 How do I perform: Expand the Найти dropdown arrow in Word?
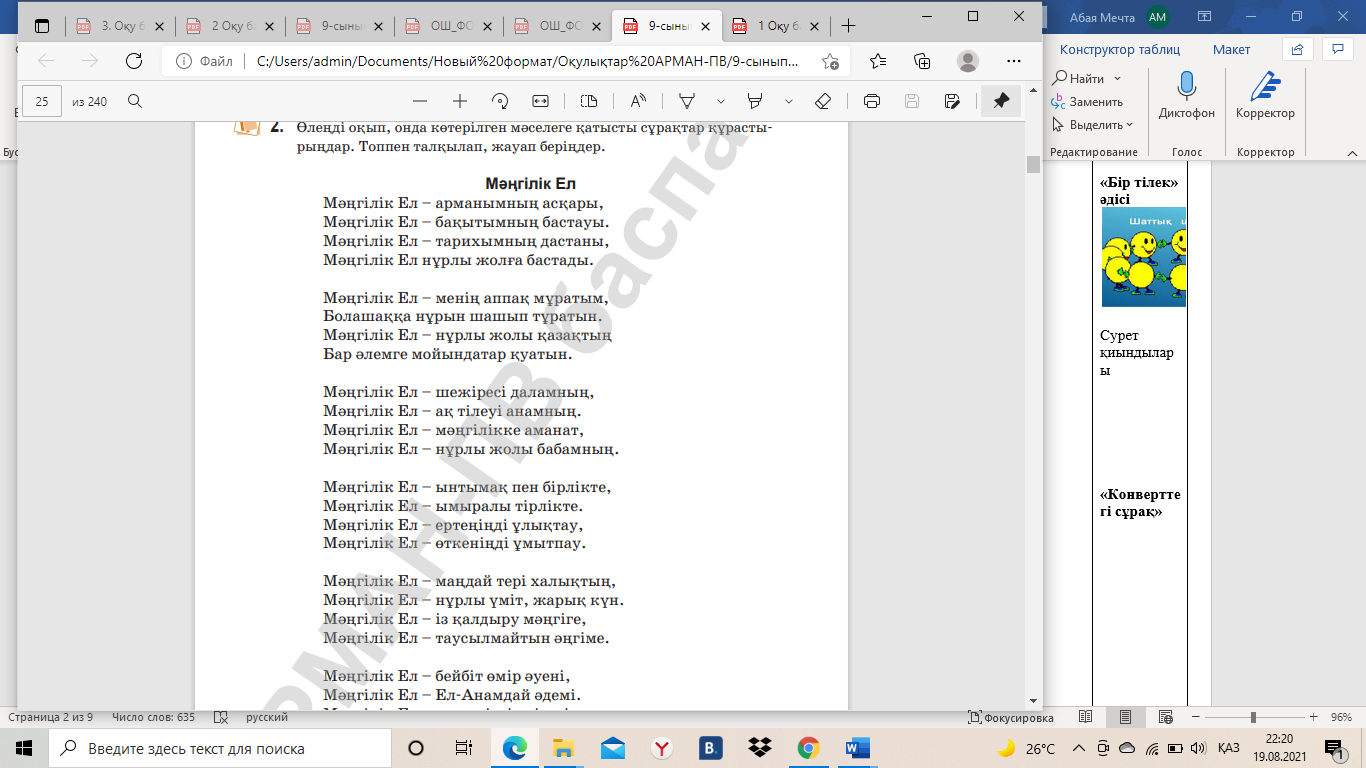point(1117,78)
